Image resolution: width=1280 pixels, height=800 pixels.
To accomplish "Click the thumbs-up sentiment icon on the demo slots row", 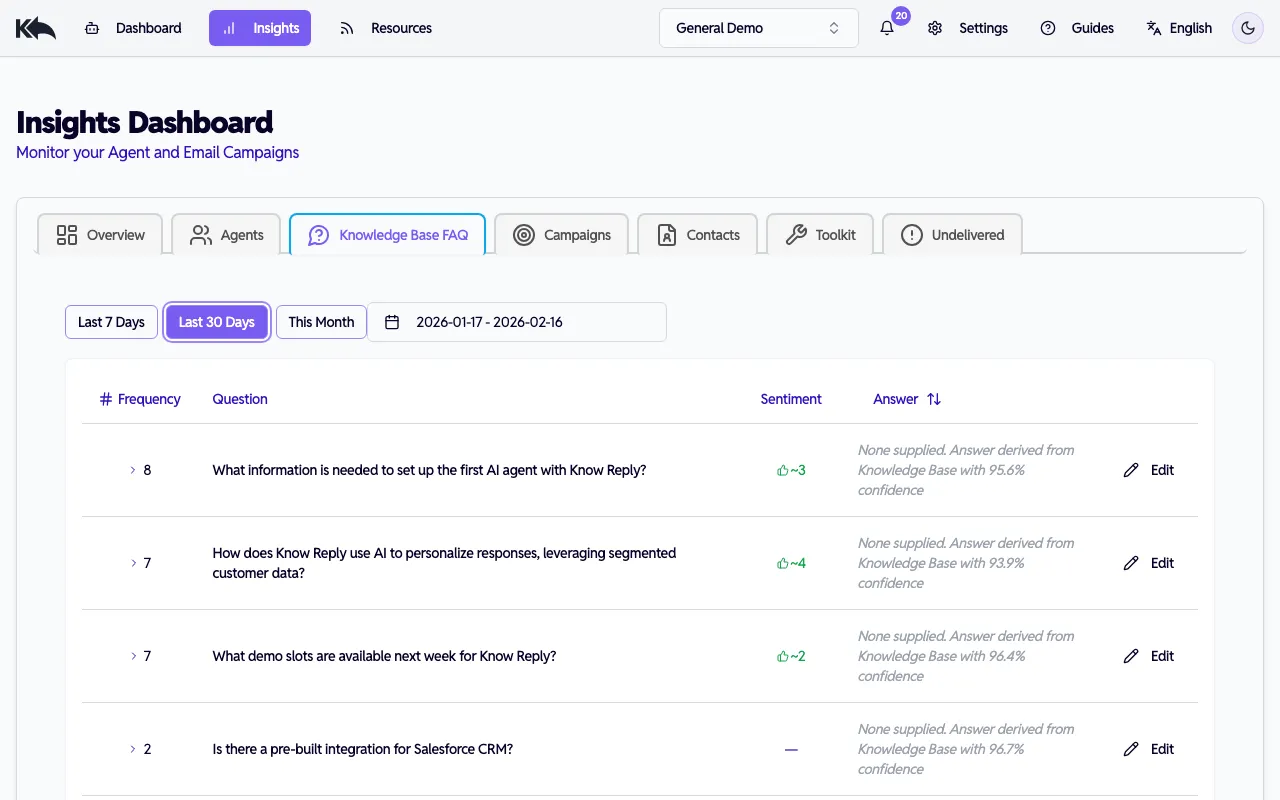I will 783,656.
